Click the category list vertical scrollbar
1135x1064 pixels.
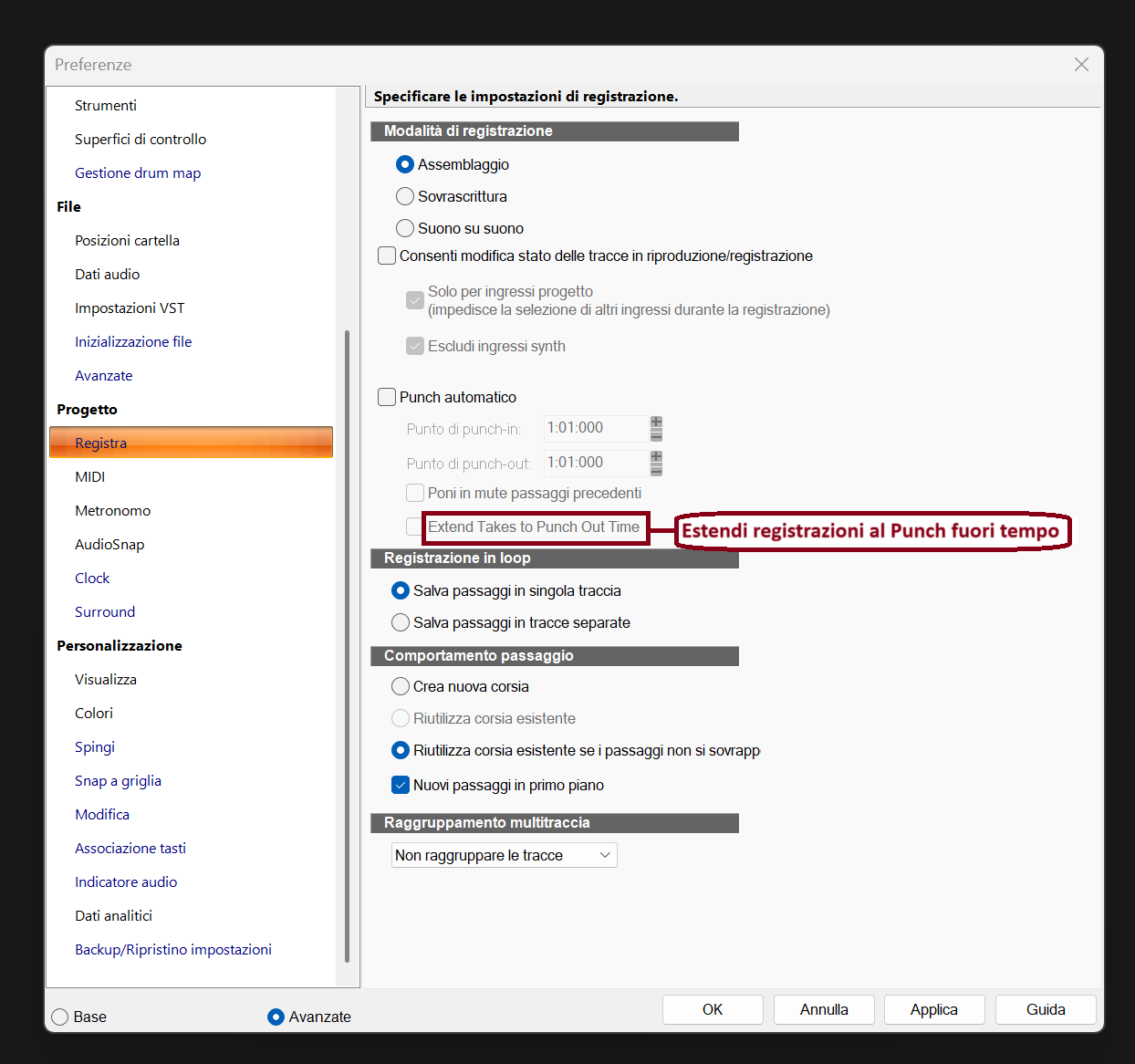[x=347, y=646]
